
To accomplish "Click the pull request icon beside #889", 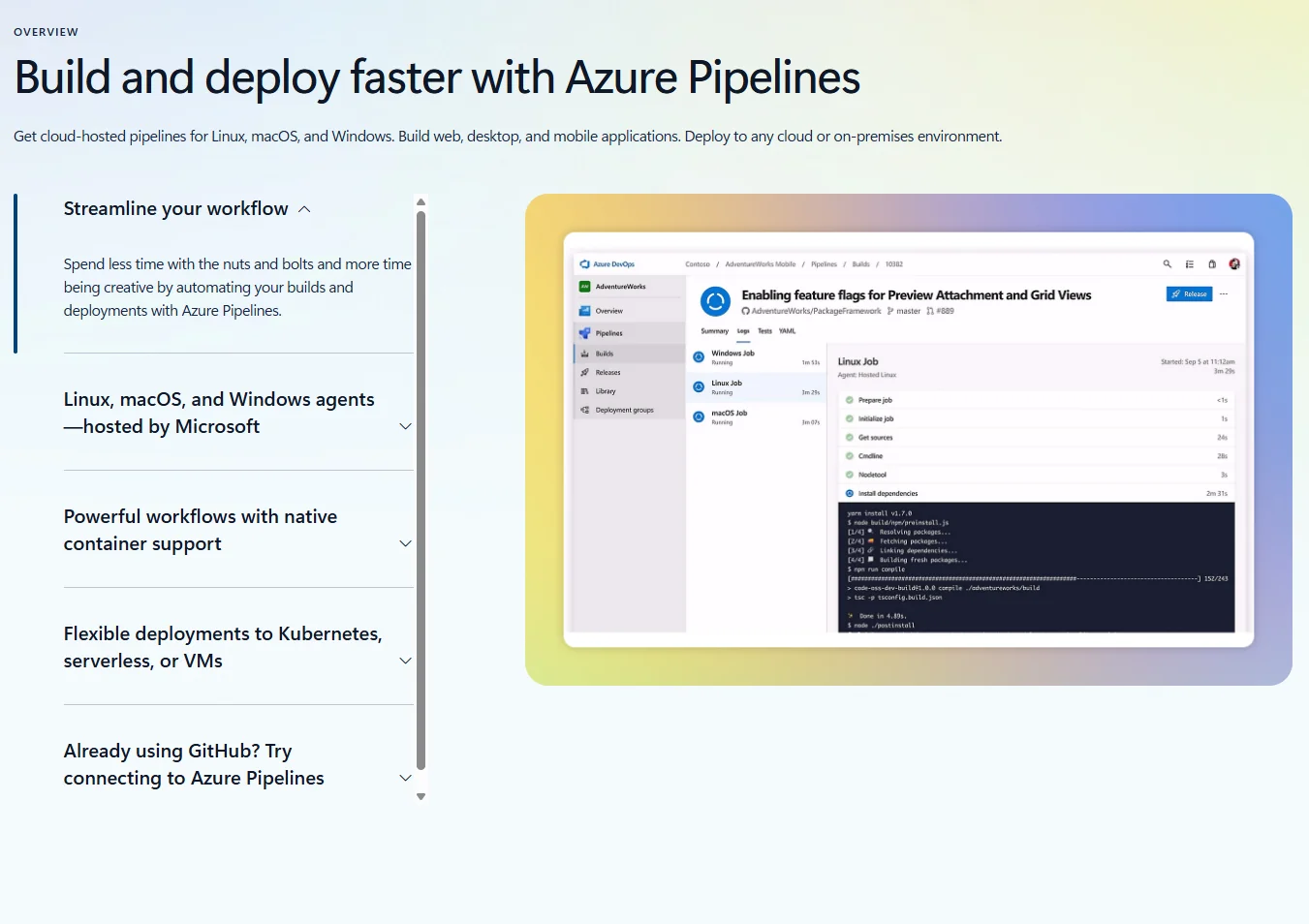I will click(x=930, y=312).
